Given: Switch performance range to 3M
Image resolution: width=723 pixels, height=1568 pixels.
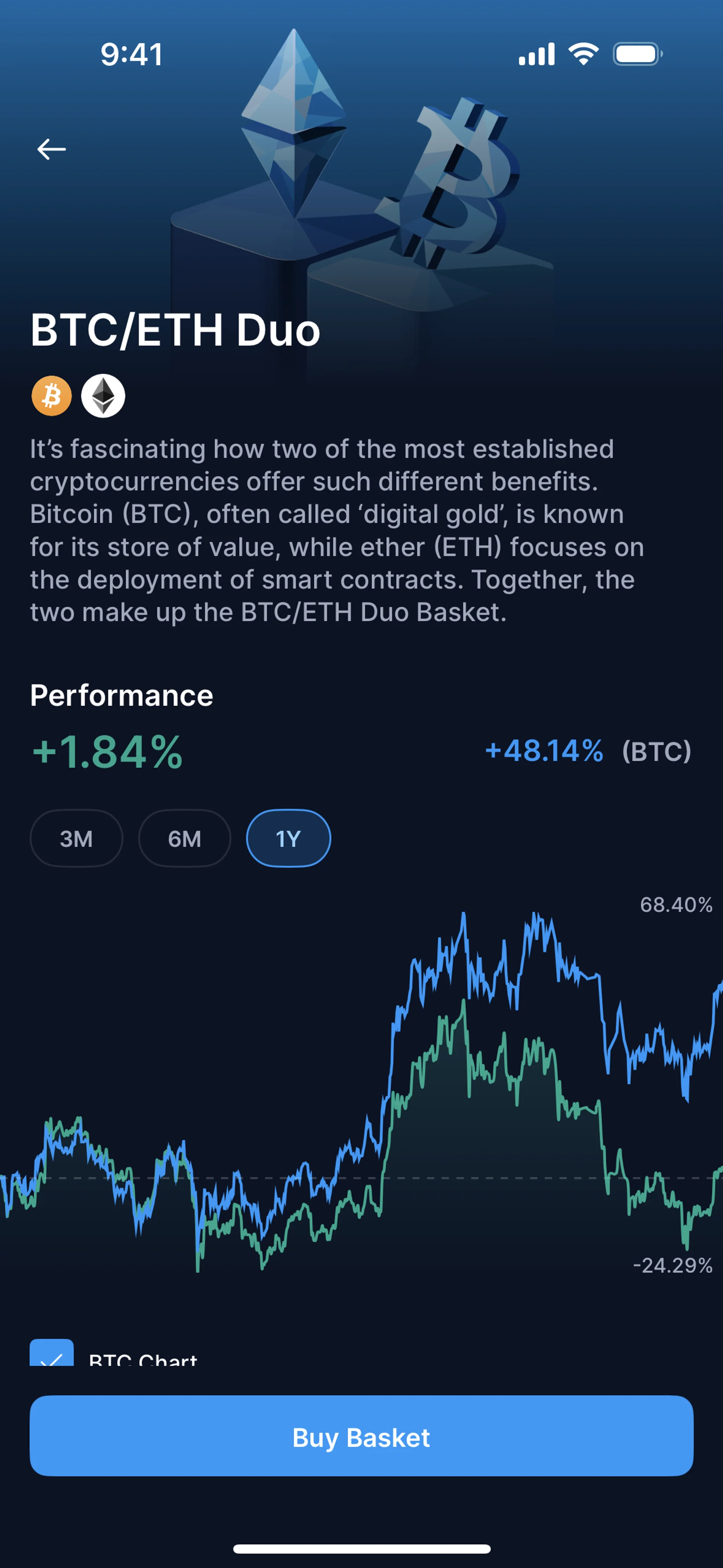Looking at the screenshot, I should click(x=76, y=838).
